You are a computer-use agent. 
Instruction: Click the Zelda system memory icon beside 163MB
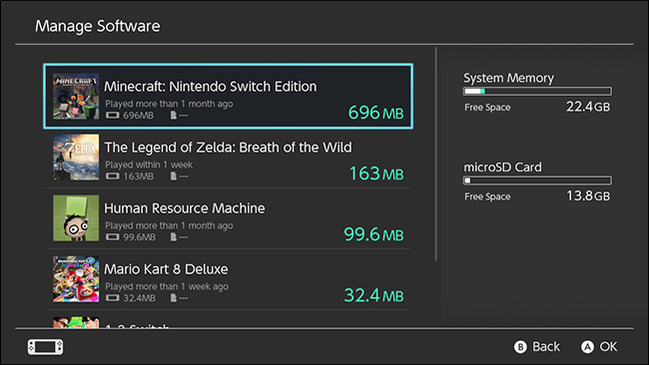click(112, 176)
